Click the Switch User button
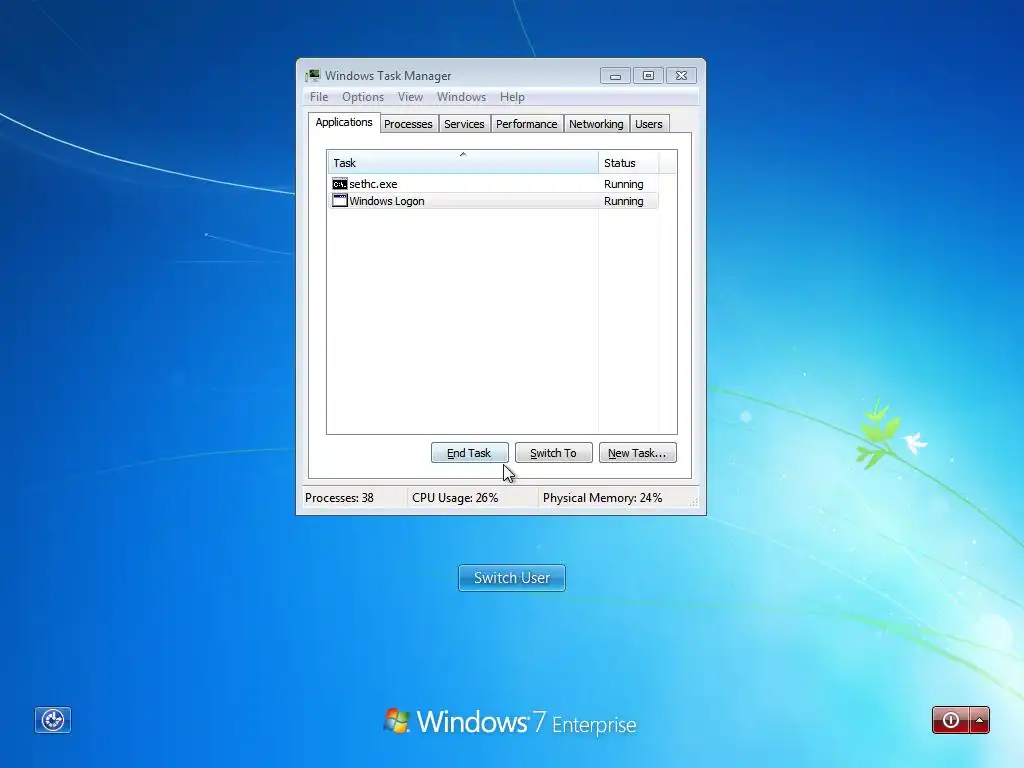Viewport: 1024px width, 768px height. click(512, 578)
